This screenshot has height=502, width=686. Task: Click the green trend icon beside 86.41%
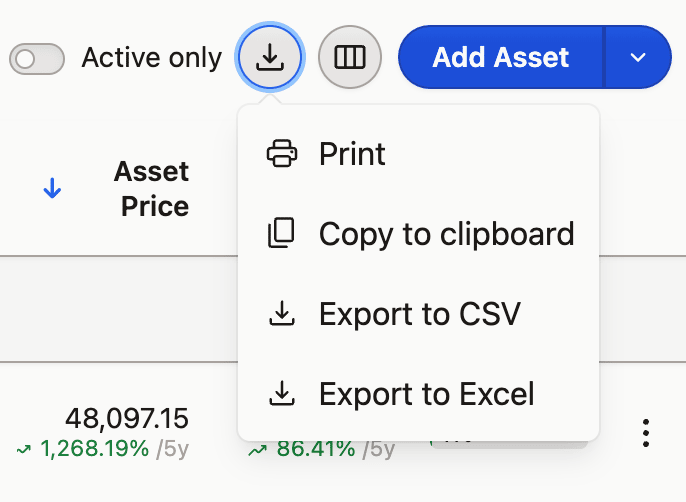(x=257, y=449)
